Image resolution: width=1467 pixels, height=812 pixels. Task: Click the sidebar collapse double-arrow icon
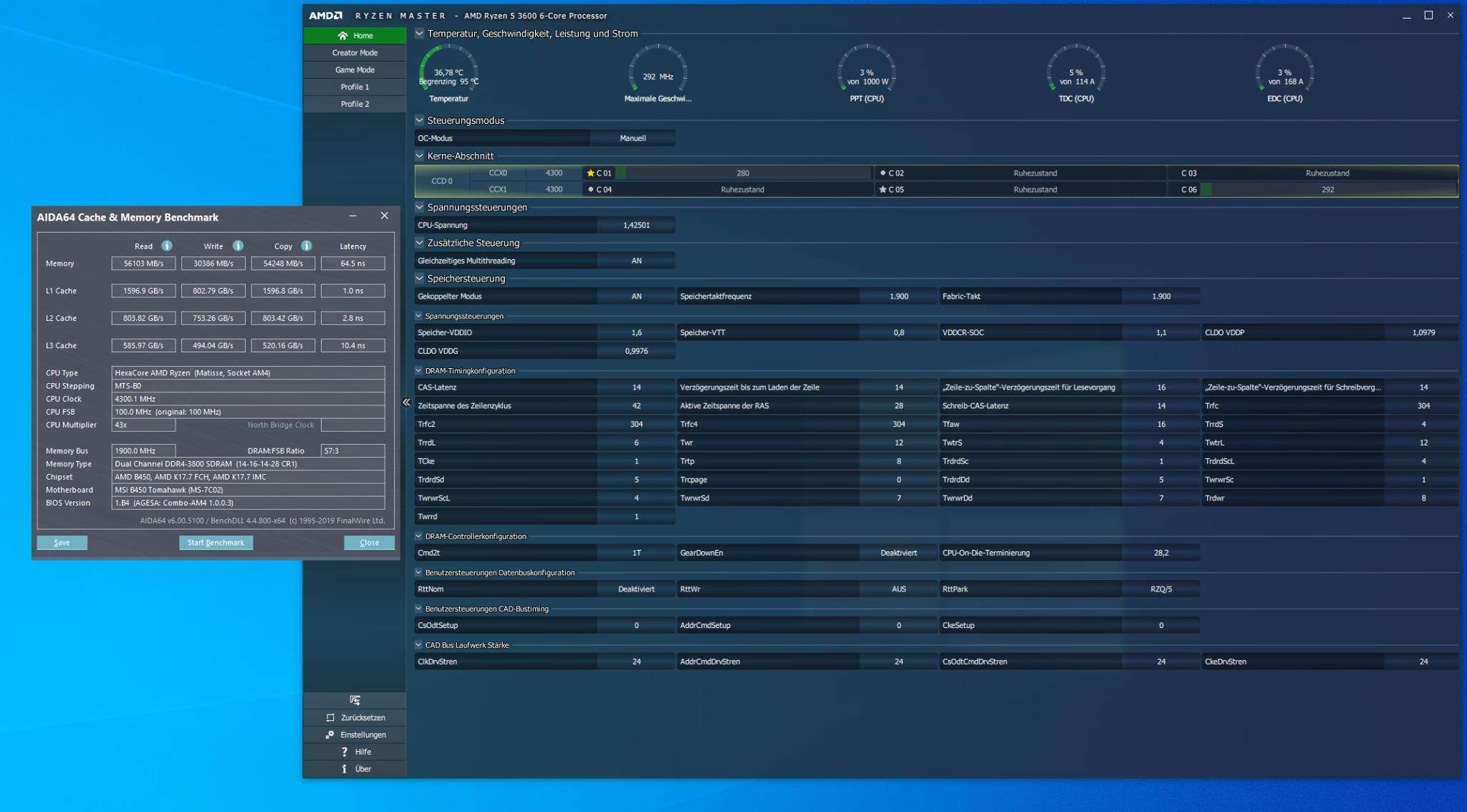[x=406, y=402]
